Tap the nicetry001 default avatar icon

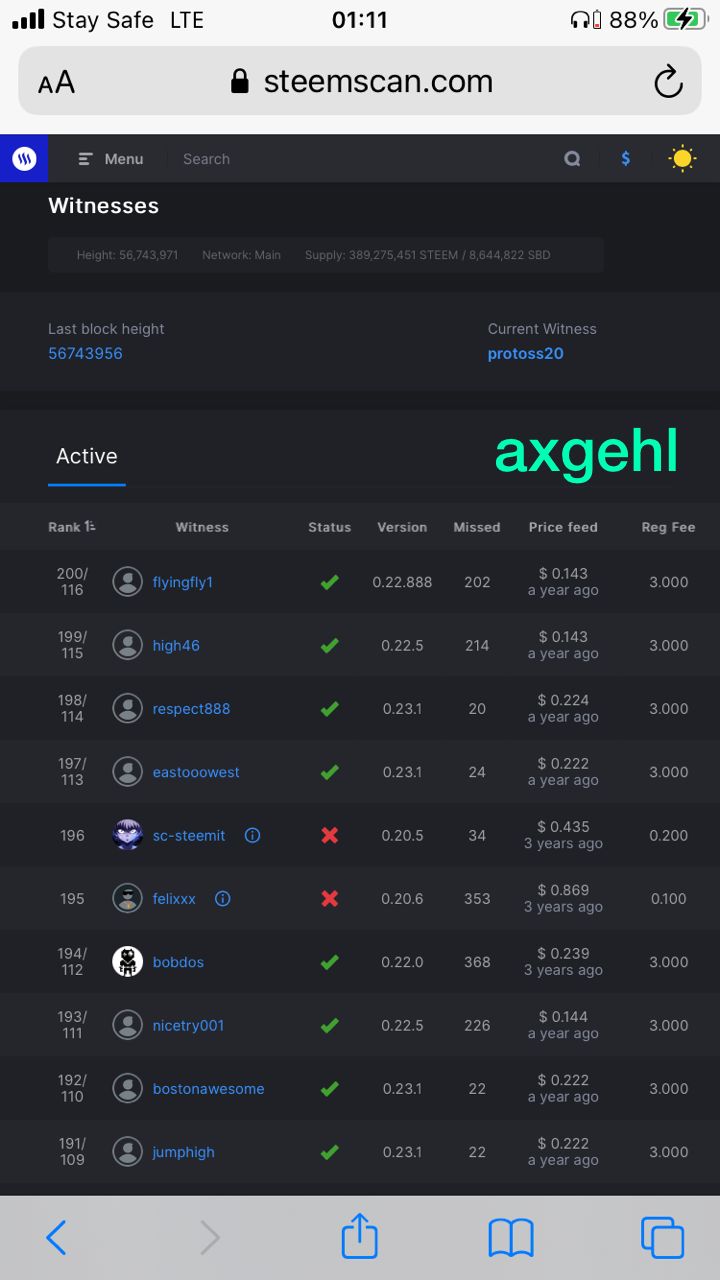pos(127,1025)
